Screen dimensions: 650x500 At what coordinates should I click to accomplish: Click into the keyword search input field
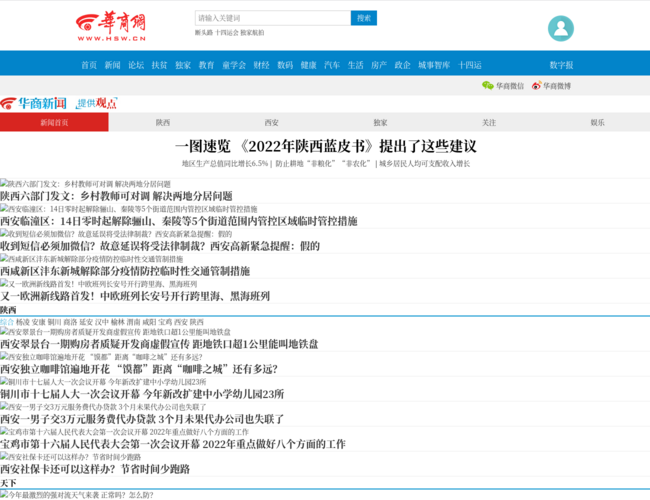click(x=272, y=18)
